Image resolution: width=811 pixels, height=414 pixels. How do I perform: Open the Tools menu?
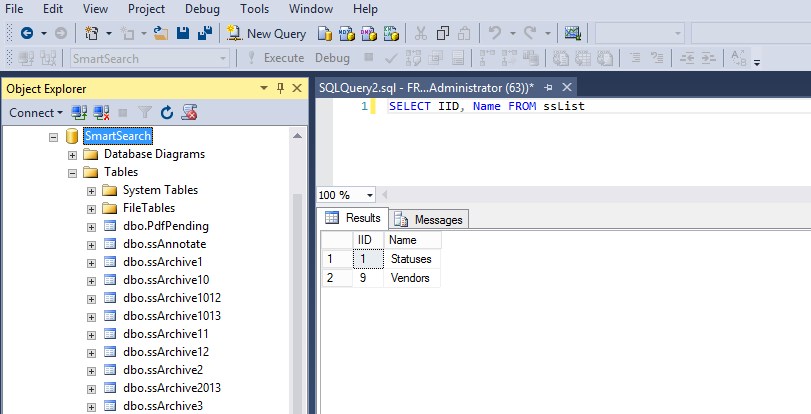[x=254, y=9]
